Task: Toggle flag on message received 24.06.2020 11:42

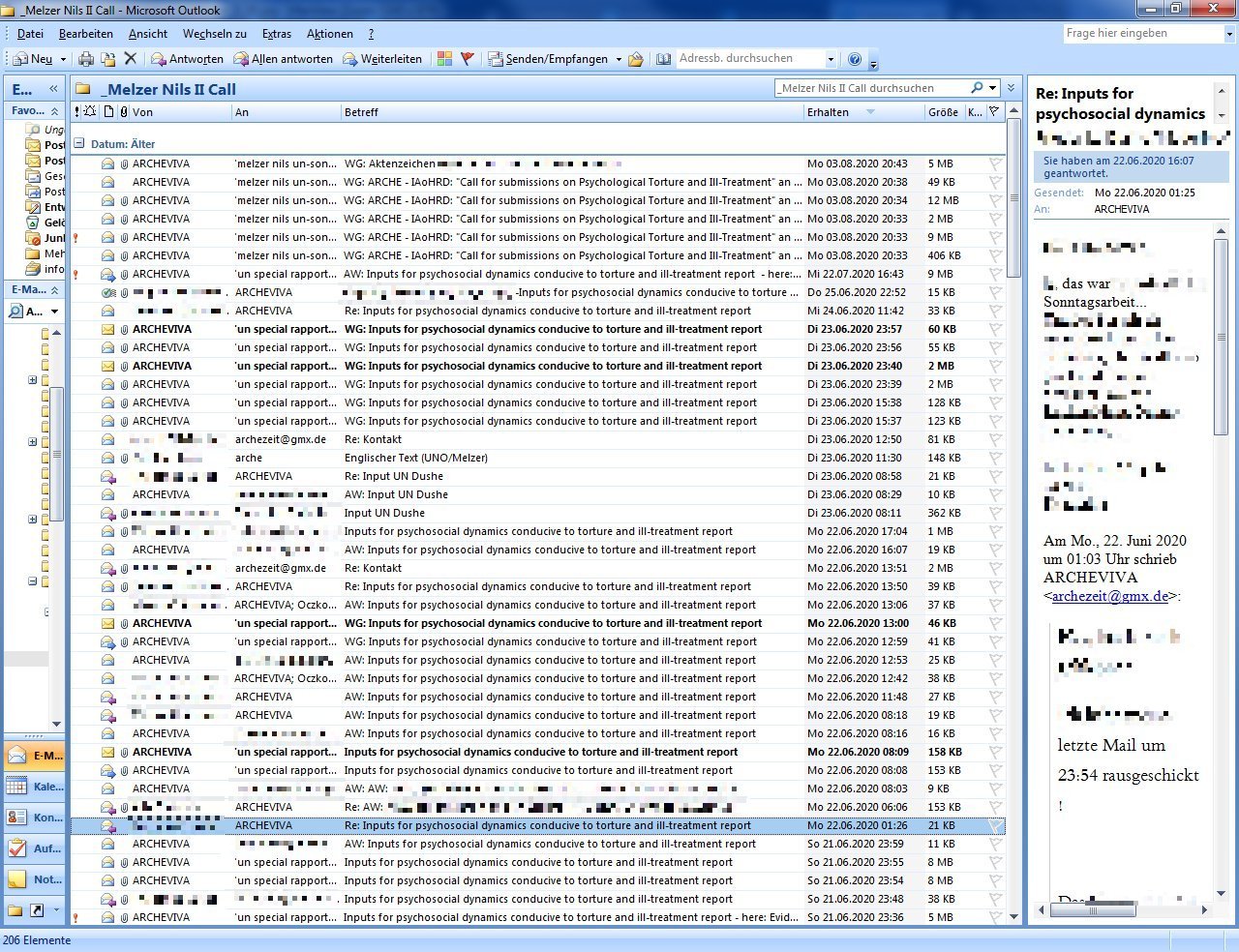Action: tap(995, 312)
